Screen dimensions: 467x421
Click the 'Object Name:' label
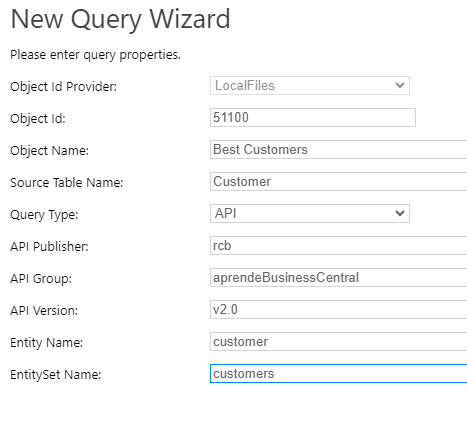(49, 151)
